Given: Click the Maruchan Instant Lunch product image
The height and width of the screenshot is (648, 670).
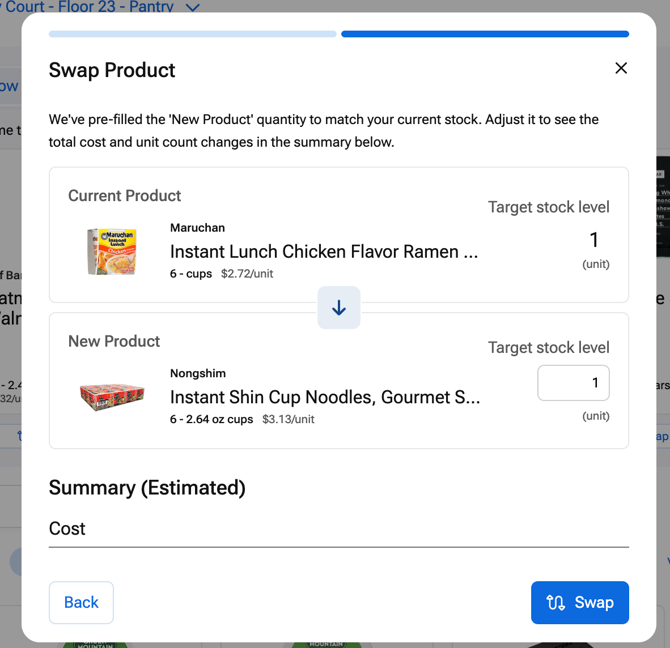Looking at the screenshot, I should 111,251.
